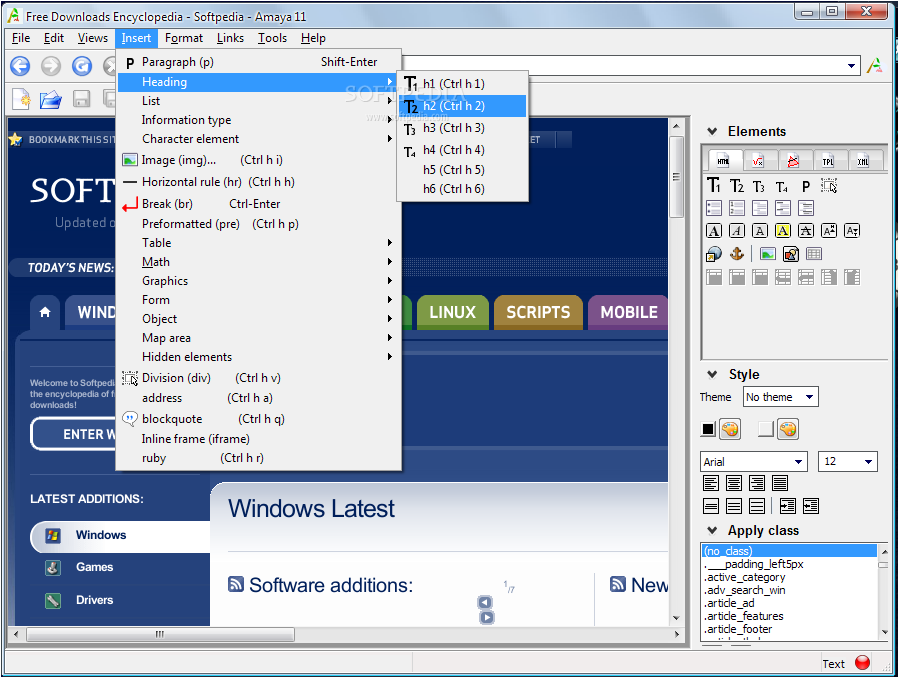
Task: Apply emphasis (italic A) in Elements panel
Action: pos(736,231)
